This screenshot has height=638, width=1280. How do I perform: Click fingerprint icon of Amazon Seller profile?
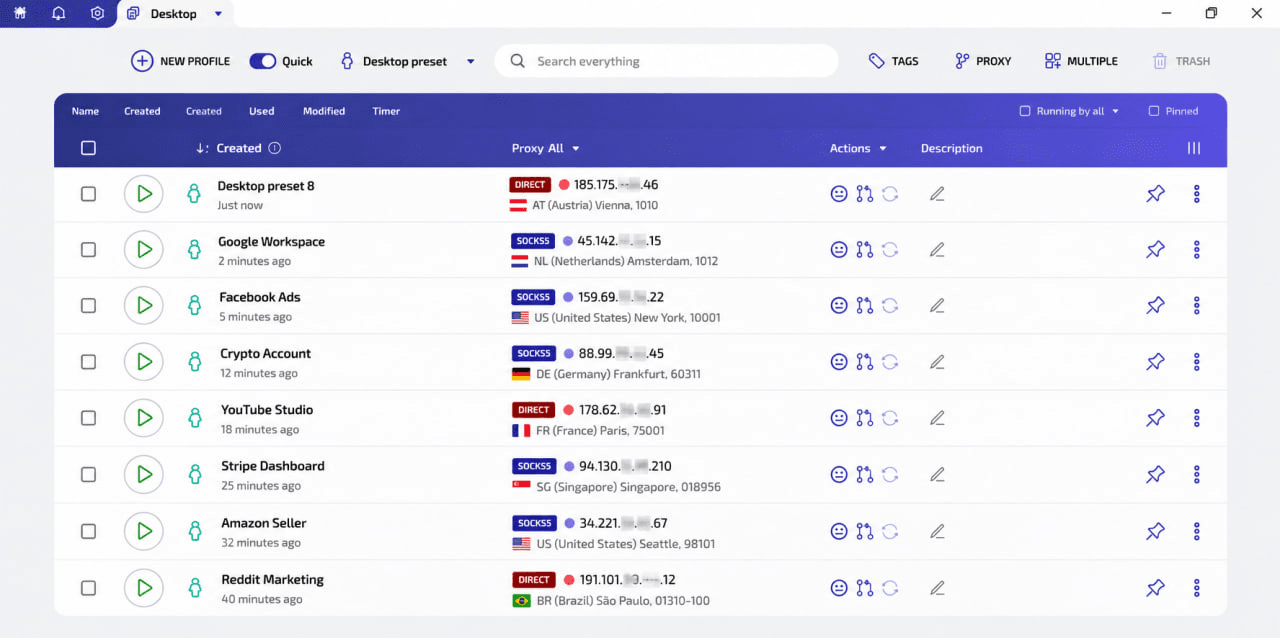[x=194, y=531]
